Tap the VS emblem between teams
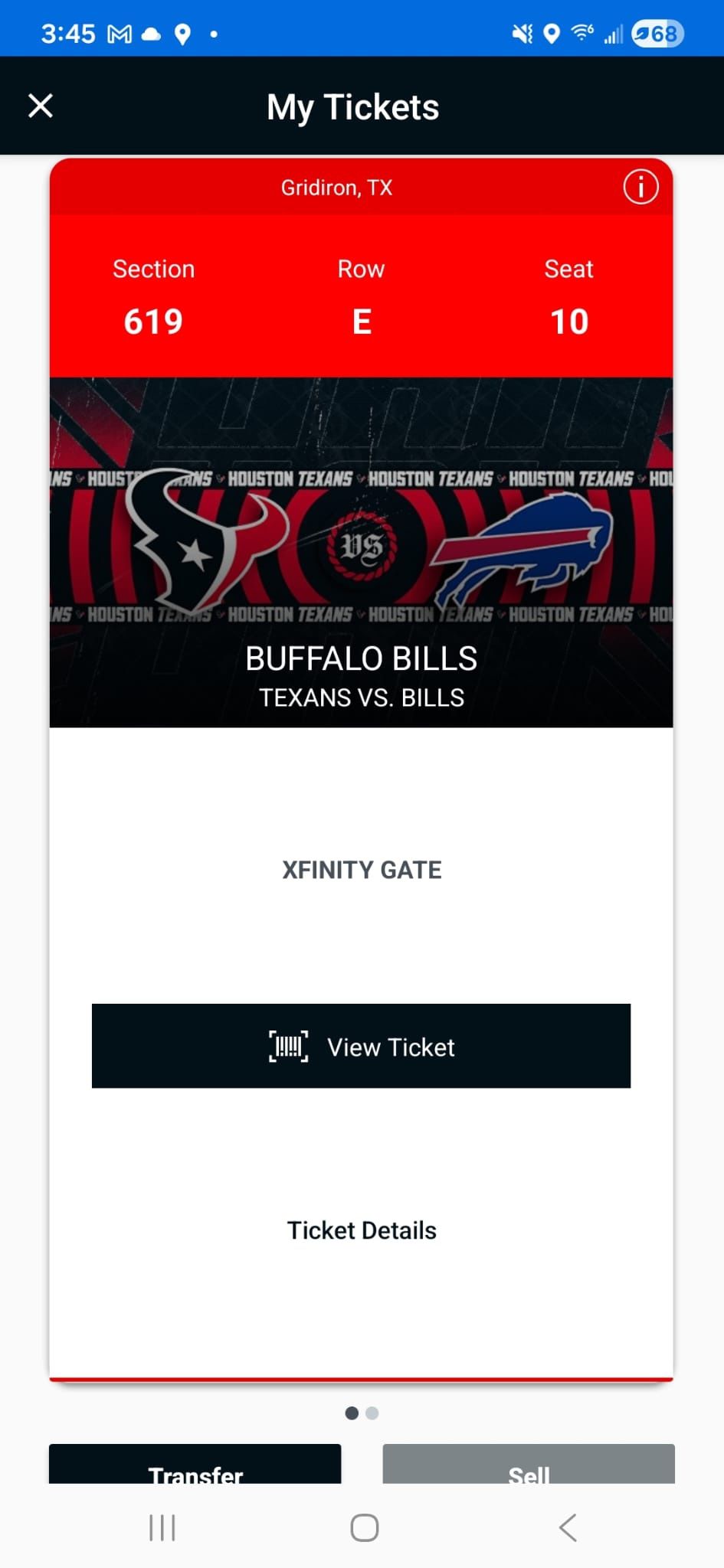 [362, 547]
